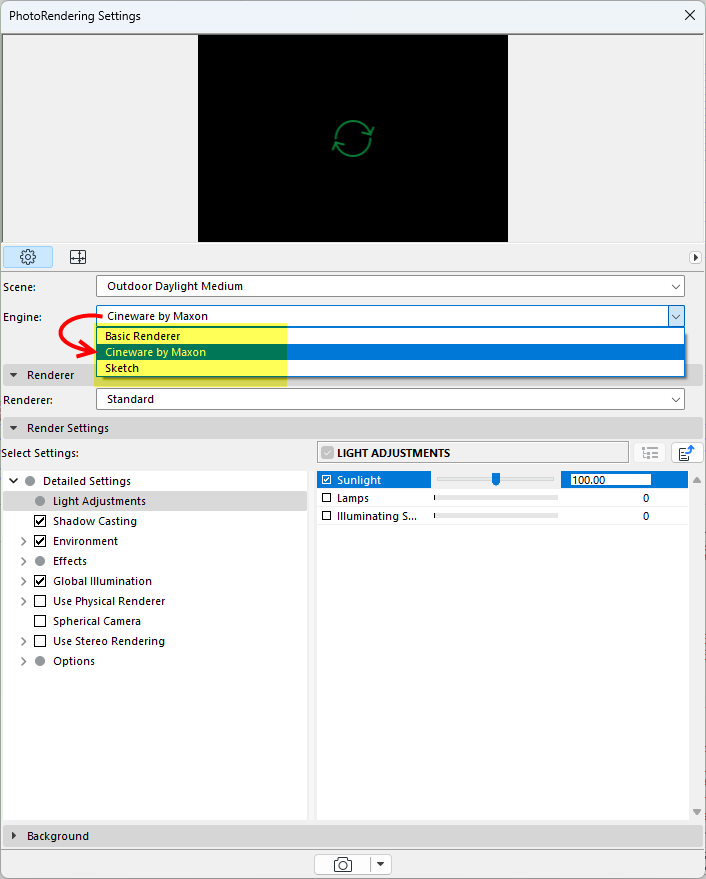Enable the Use Stereo Rendering checkbox

click(x=40, y=641)
